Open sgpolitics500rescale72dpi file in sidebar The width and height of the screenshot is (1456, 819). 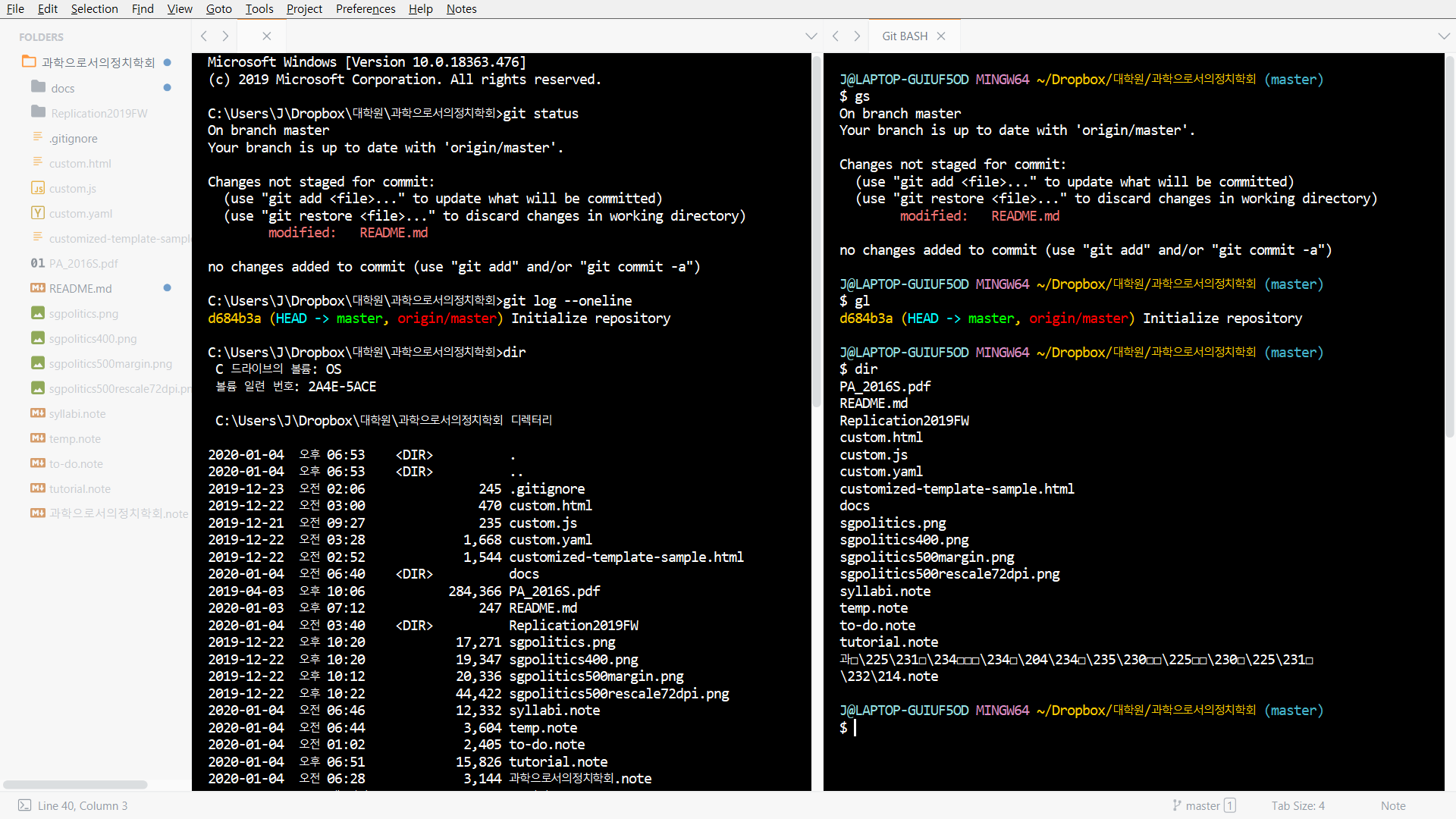click(x=120, y=389)
